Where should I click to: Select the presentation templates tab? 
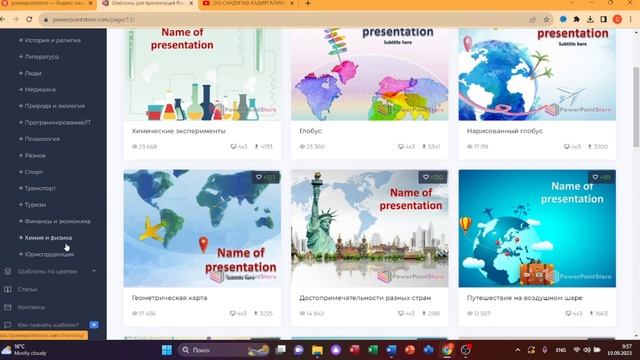[x=147, y=3]
